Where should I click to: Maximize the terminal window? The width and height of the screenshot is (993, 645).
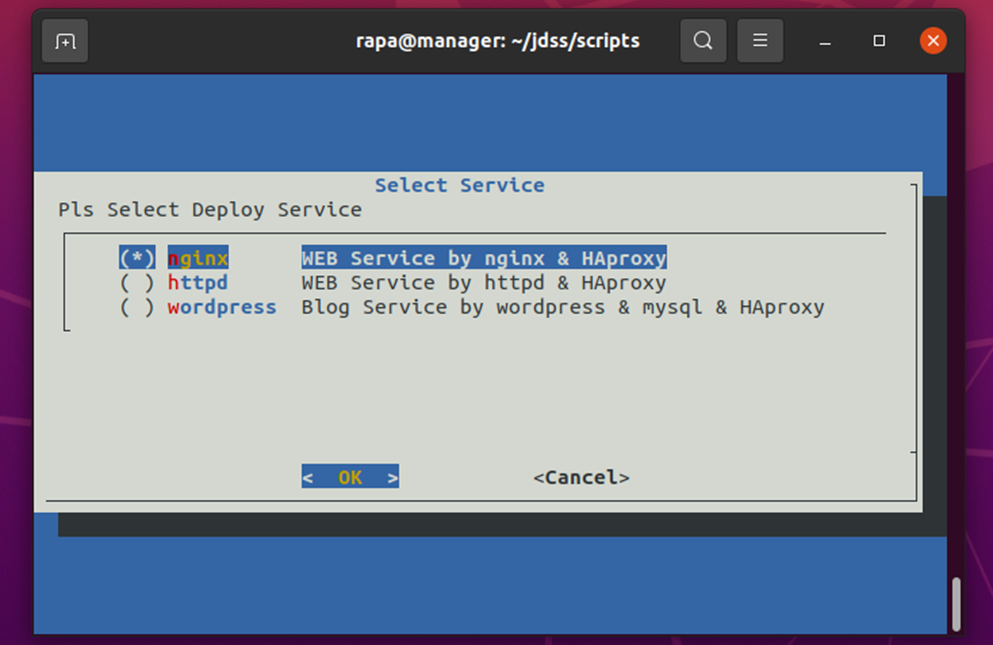pyautogui.click(x=879, y=41)
